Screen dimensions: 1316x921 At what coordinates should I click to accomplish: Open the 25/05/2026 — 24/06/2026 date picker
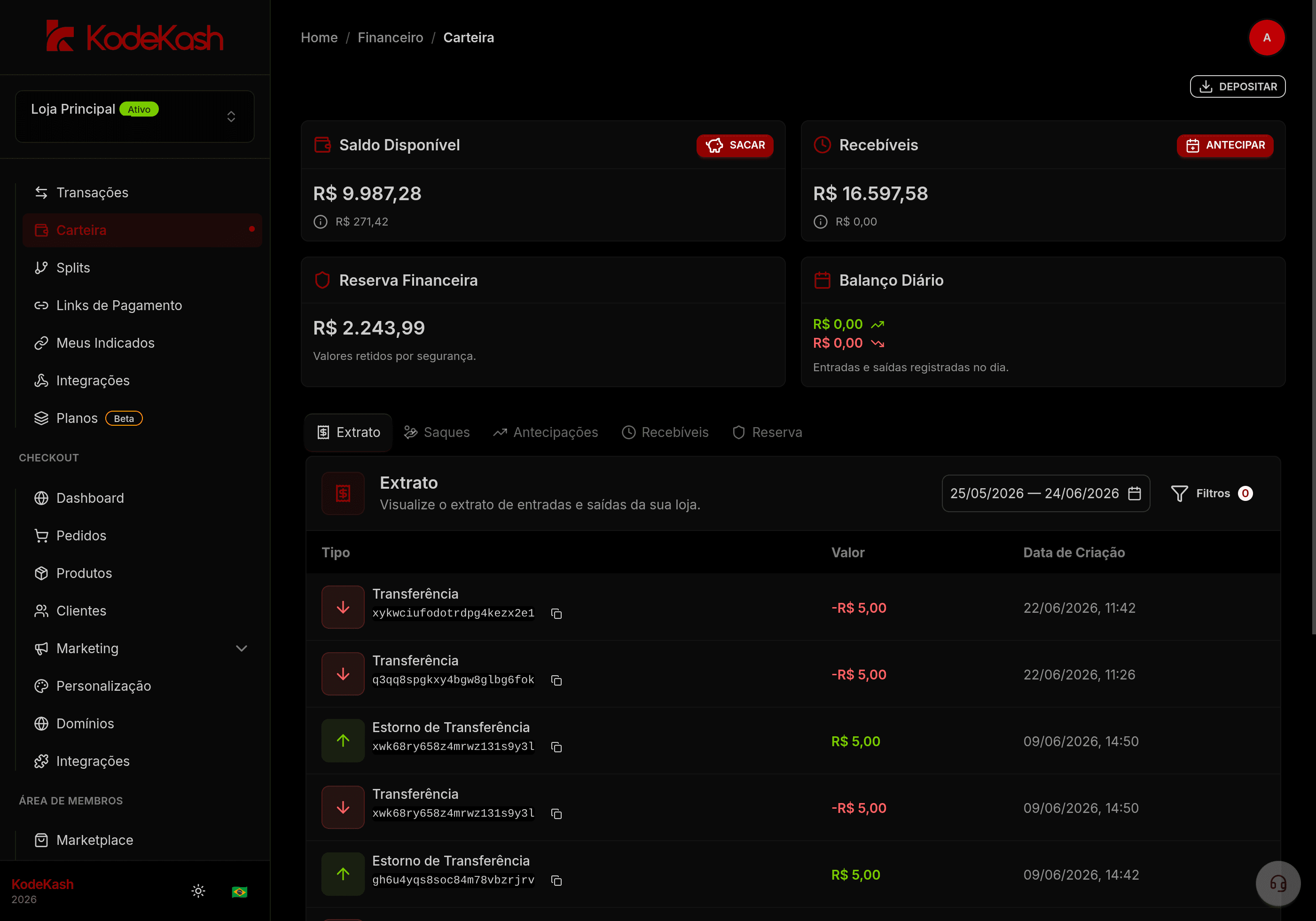1045,493
